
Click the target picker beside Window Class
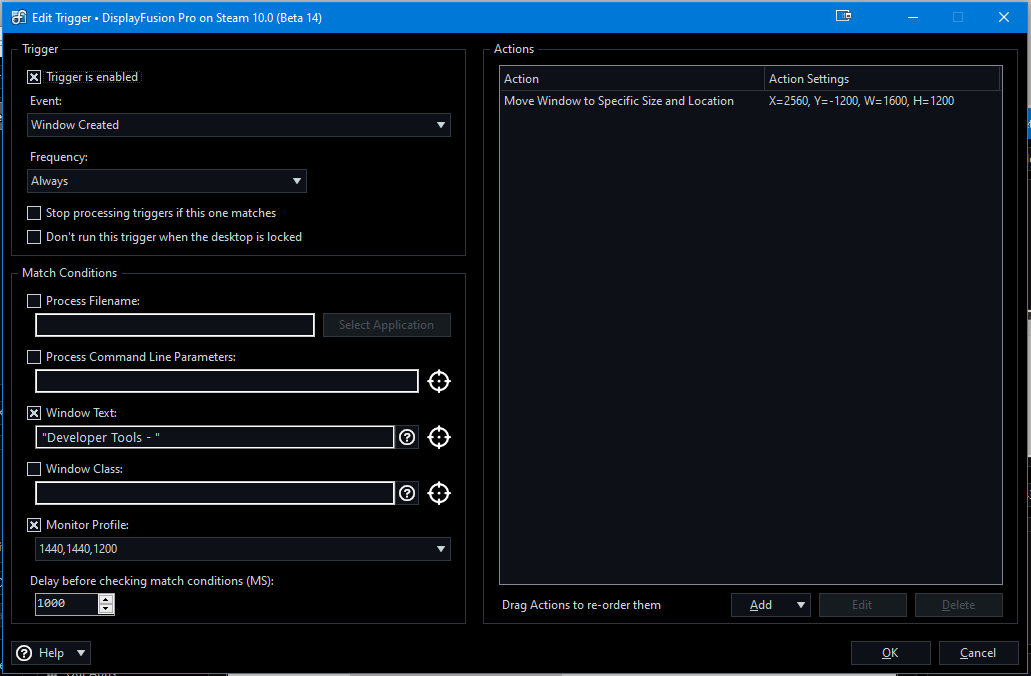pos(438,493)
